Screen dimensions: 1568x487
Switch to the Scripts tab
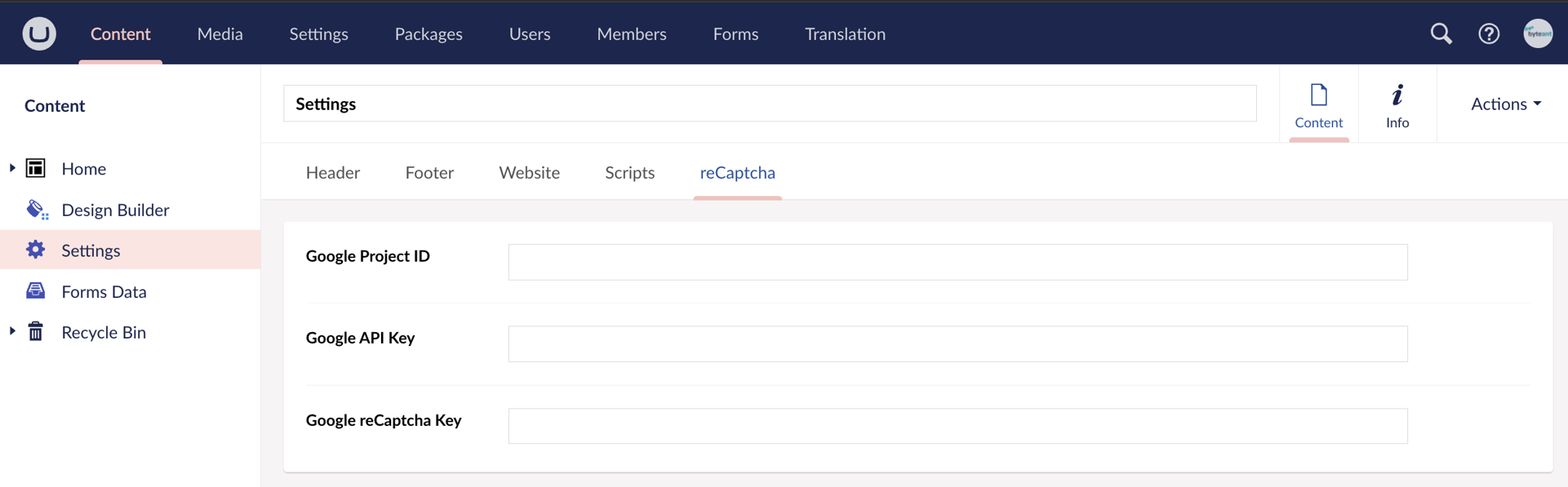click(x=629, y=173)
